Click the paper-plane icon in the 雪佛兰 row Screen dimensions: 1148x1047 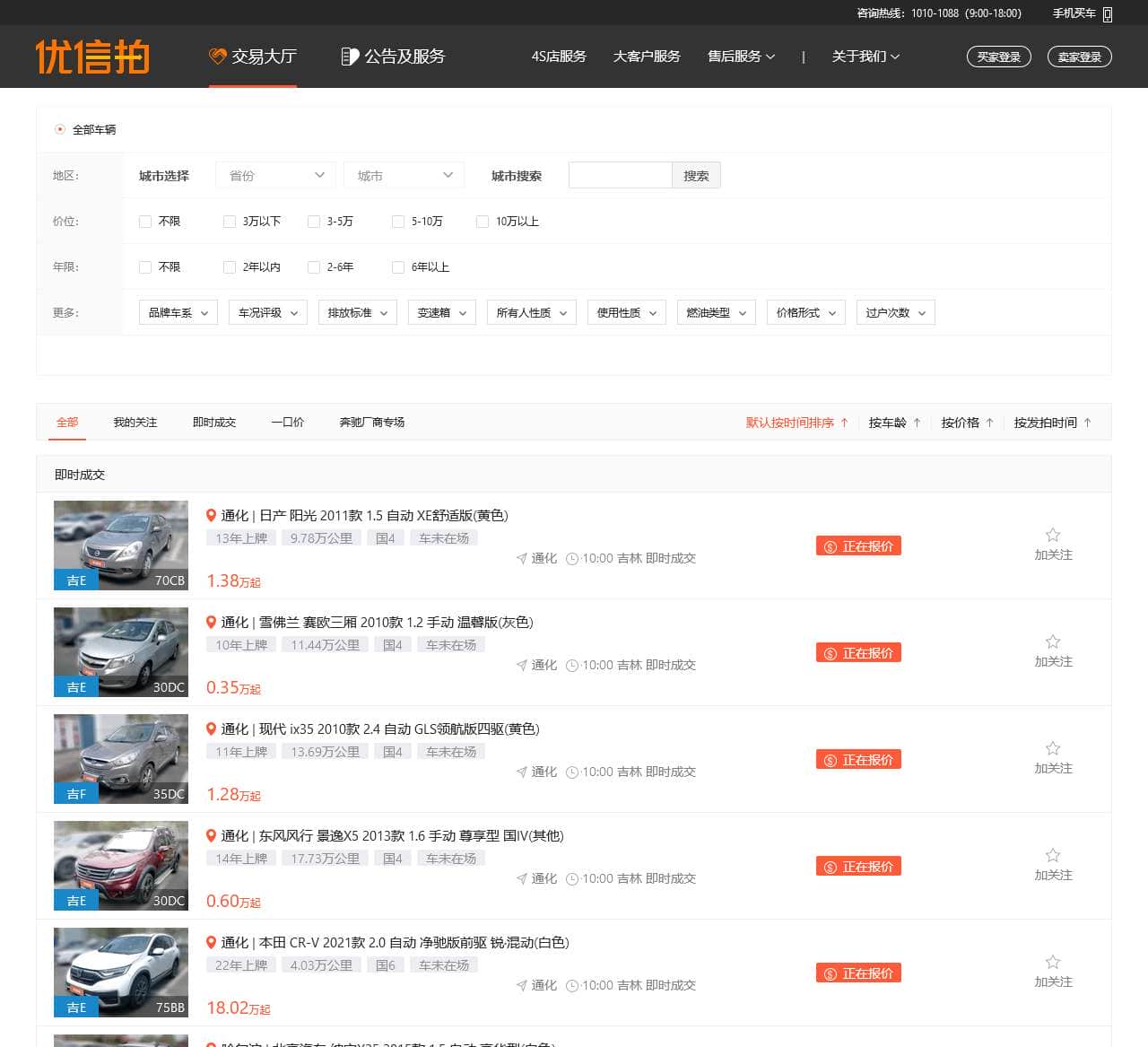point(522,665)
